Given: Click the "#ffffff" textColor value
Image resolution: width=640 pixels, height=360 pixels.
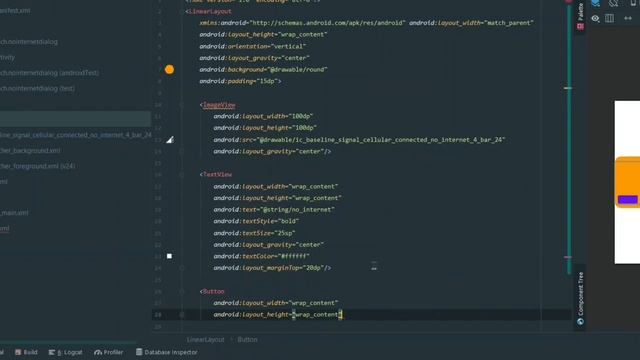Looking at the screenshot, I should point(295,256).
